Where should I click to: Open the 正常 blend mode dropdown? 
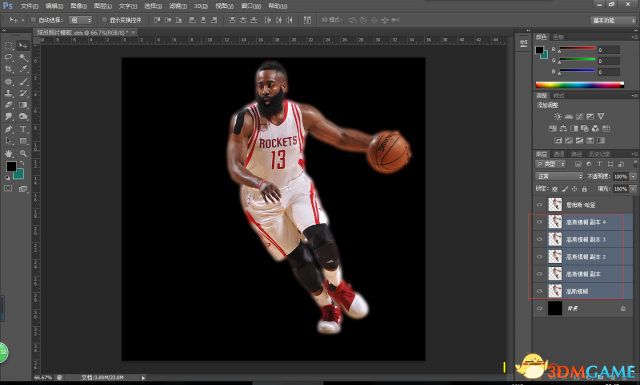pos(559,176)
